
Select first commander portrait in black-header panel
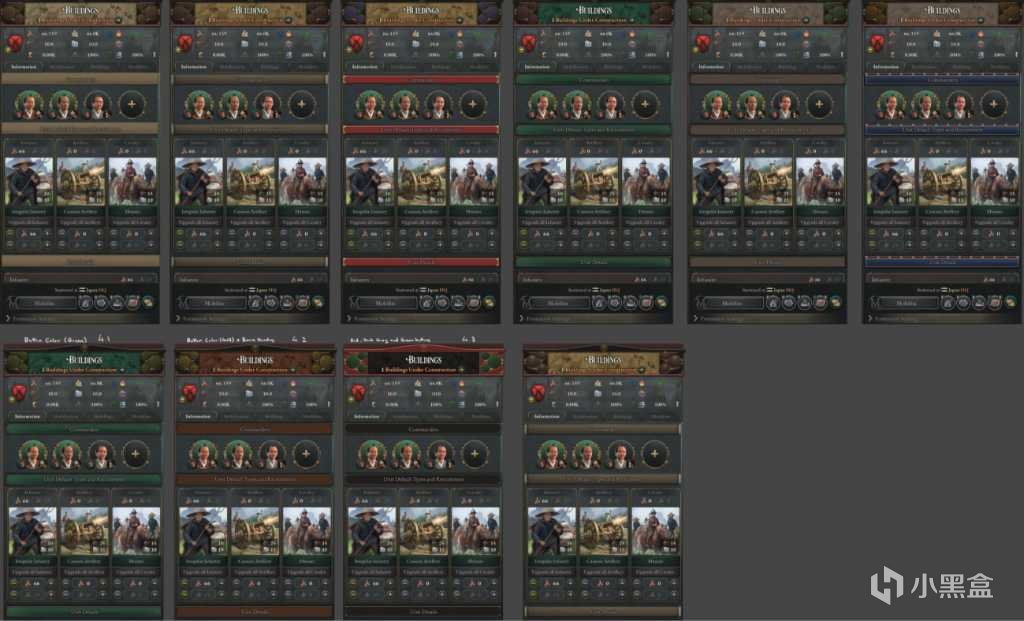(372, 454)
